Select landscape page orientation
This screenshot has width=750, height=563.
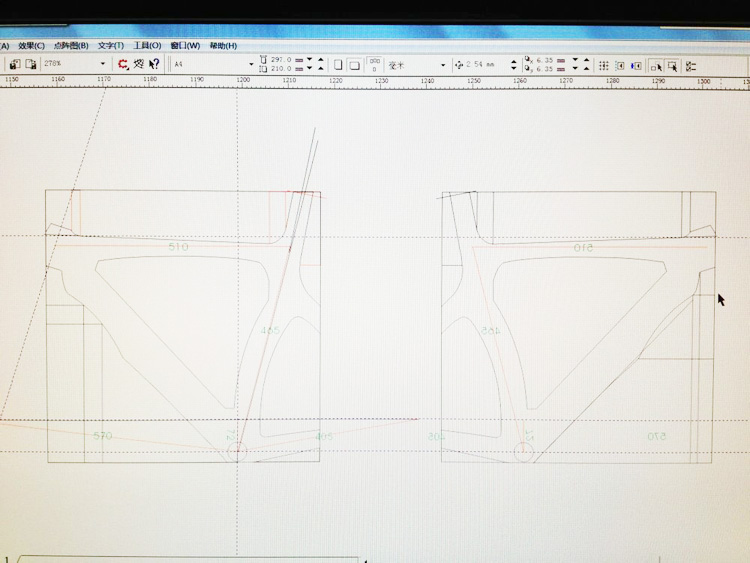354,64
